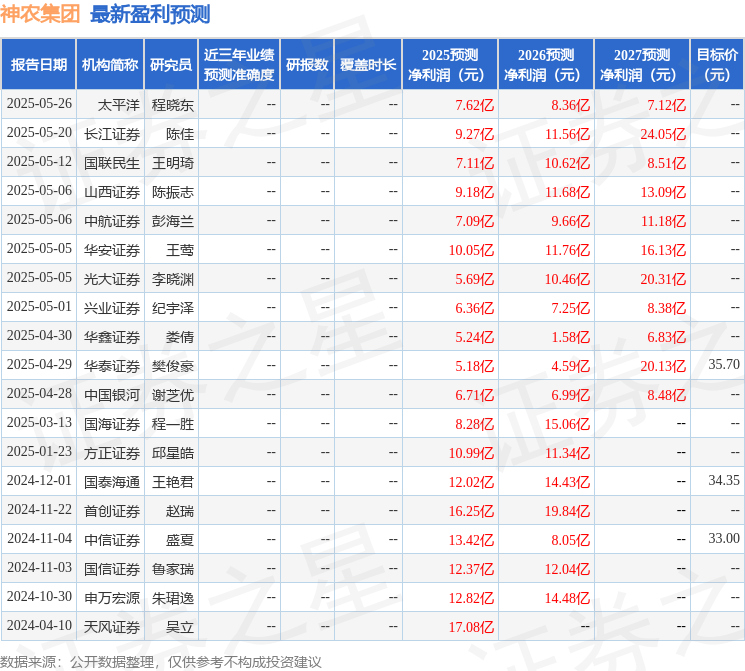
Task: Click the 申万宏源 institution cell
Action: point(112,598)
